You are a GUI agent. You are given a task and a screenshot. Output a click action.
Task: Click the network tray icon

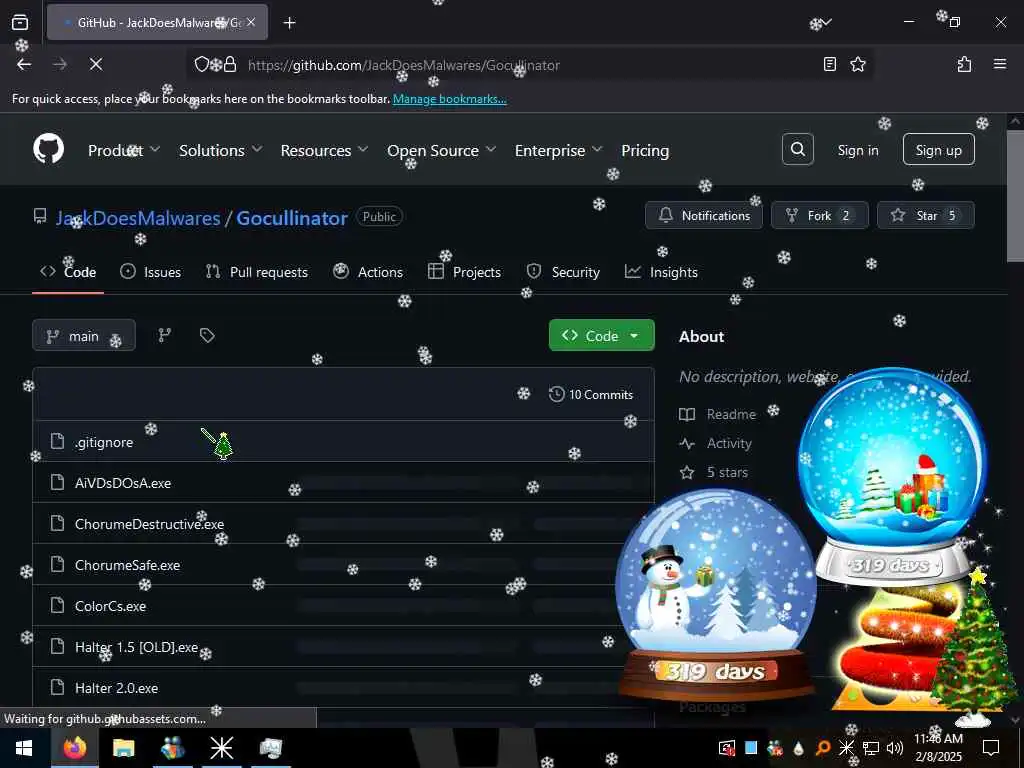click(x=871, y=748)
